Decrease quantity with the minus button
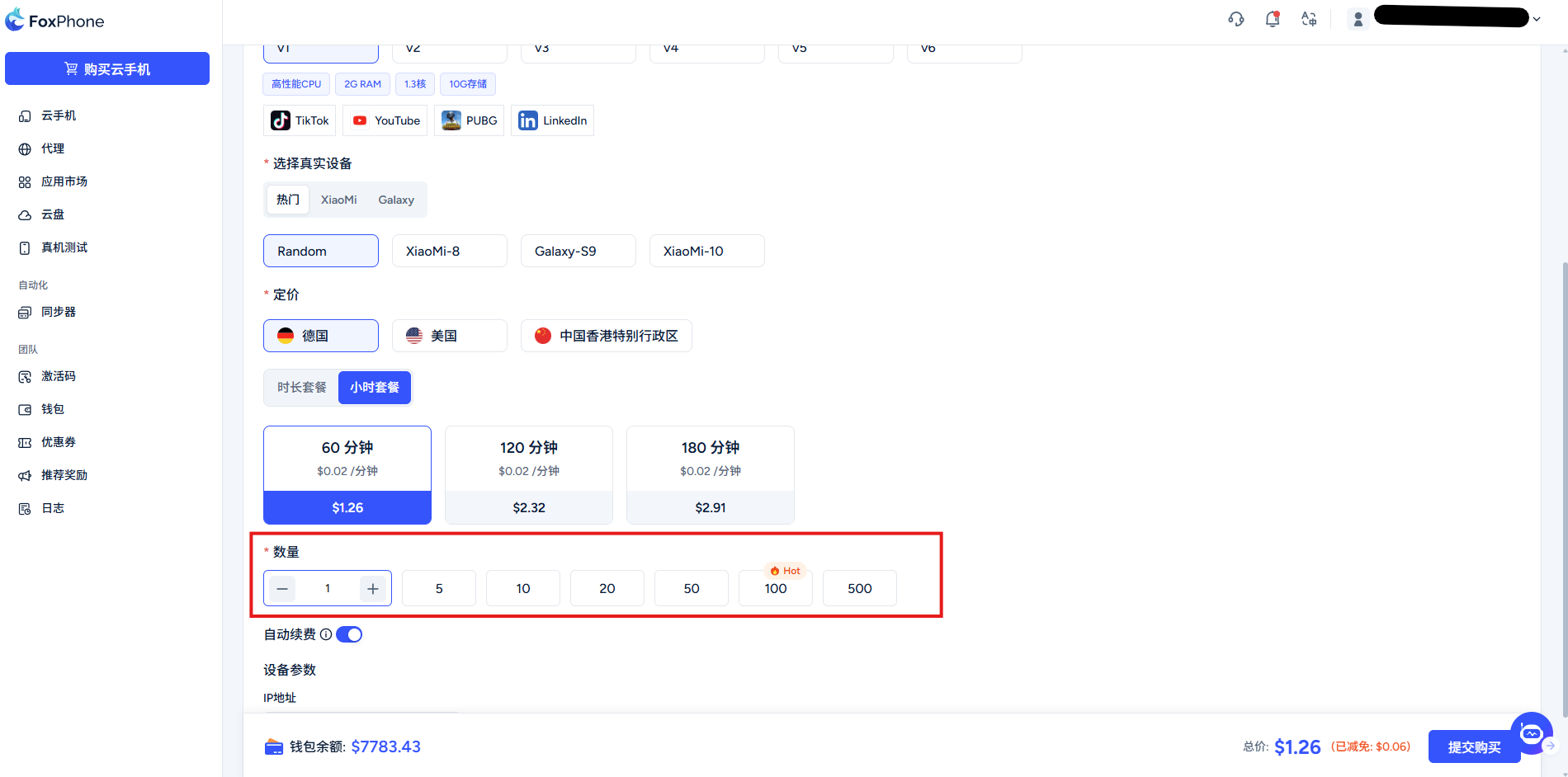The width and height of the screenshot is (1568, 777). [282, 588]
